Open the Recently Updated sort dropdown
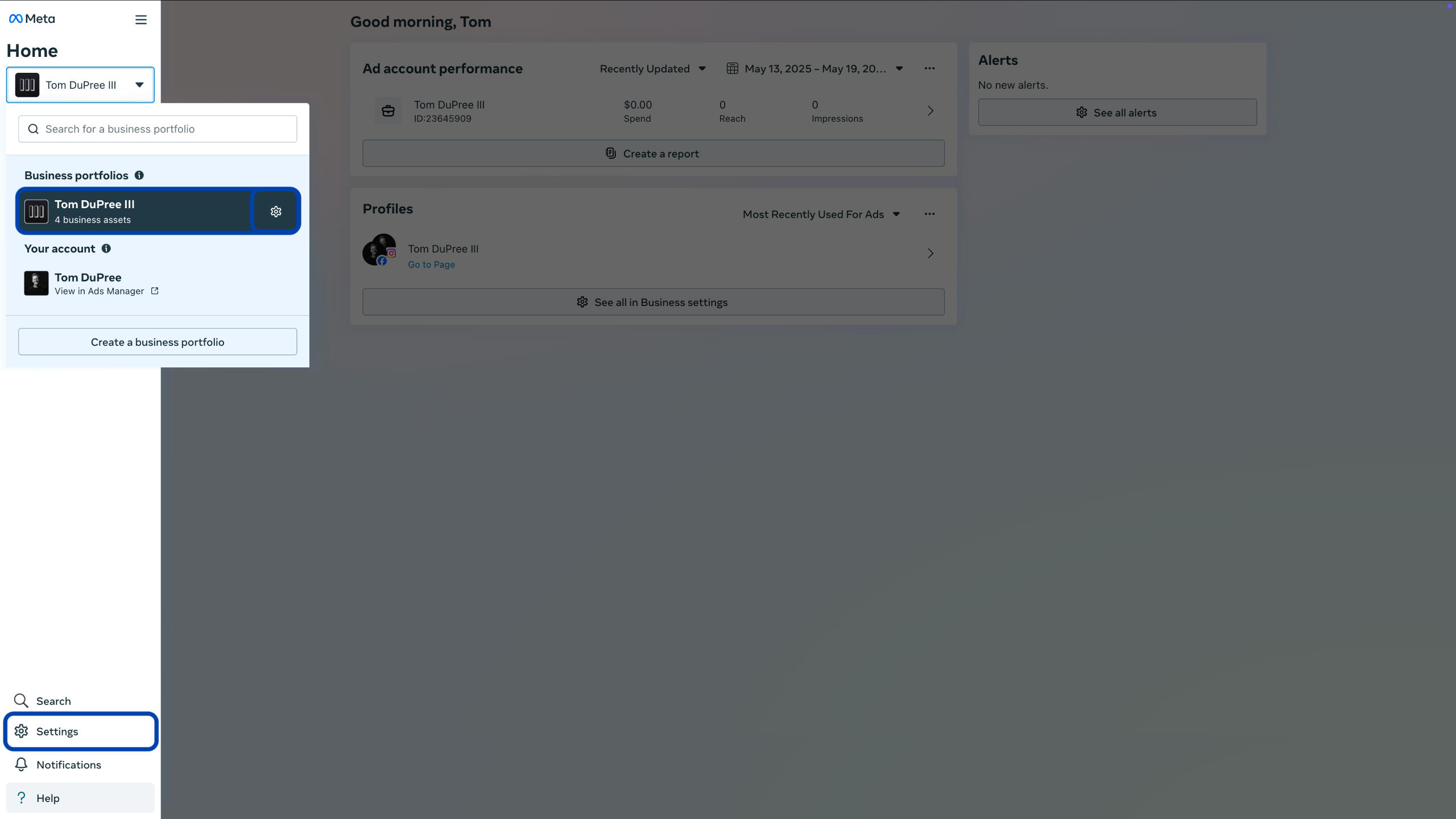 (653, 69)
